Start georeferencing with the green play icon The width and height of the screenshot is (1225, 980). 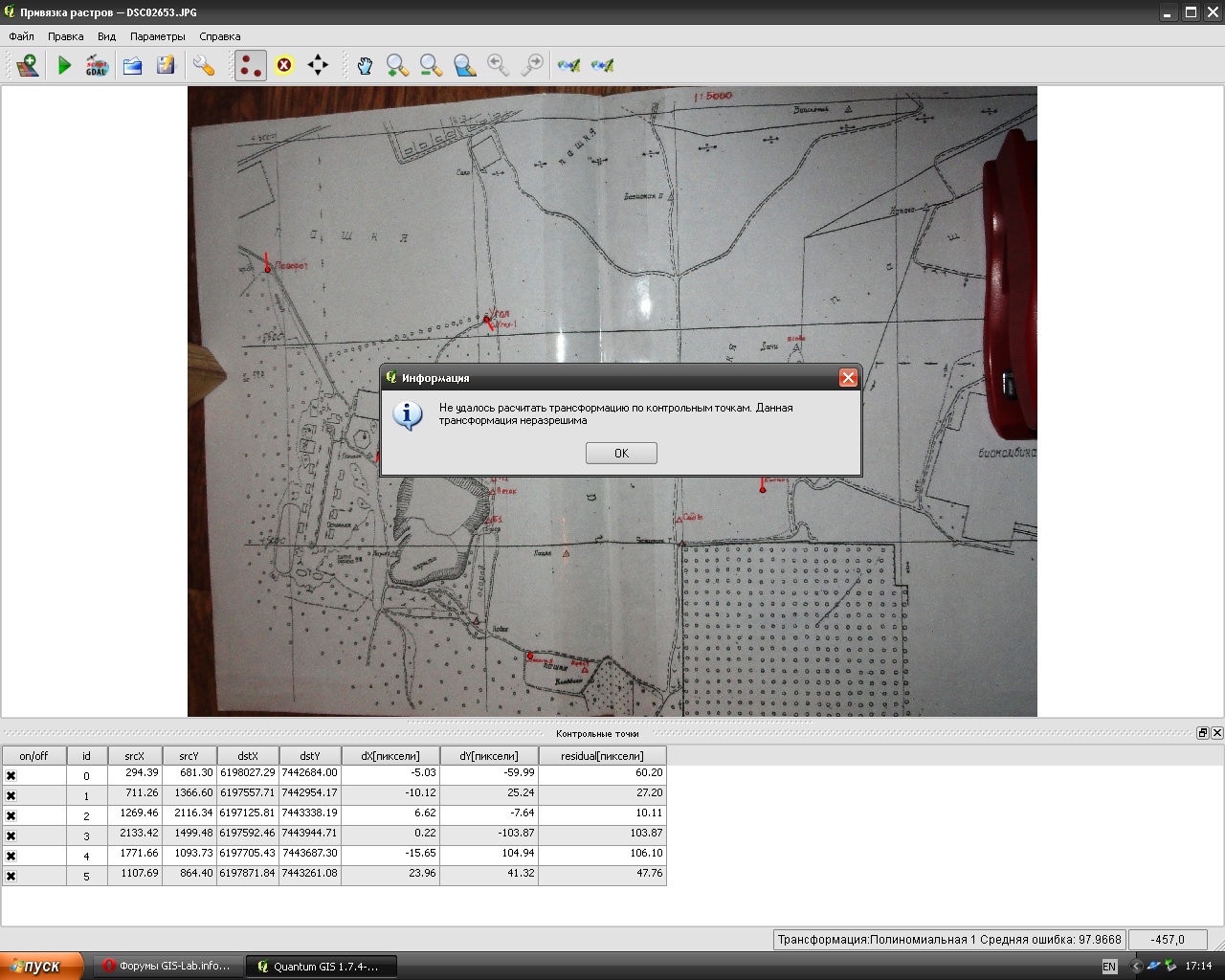pos(64,65)
